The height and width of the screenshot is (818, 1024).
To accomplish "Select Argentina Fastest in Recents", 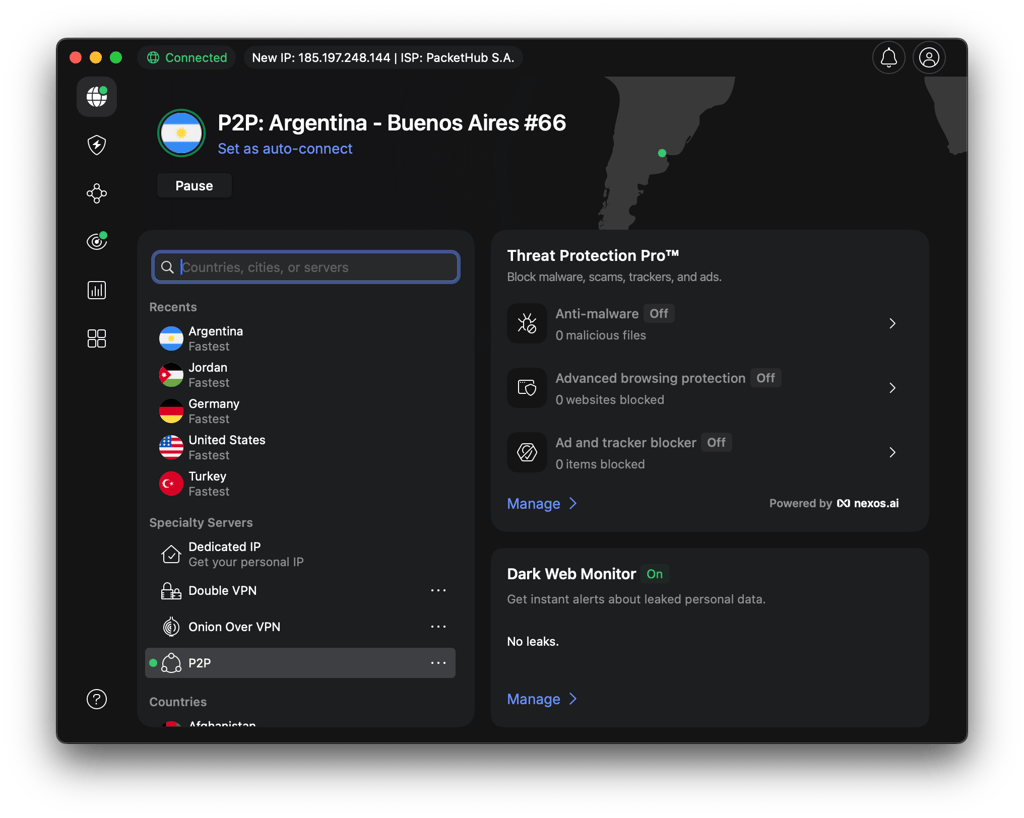I will (300, 339).
